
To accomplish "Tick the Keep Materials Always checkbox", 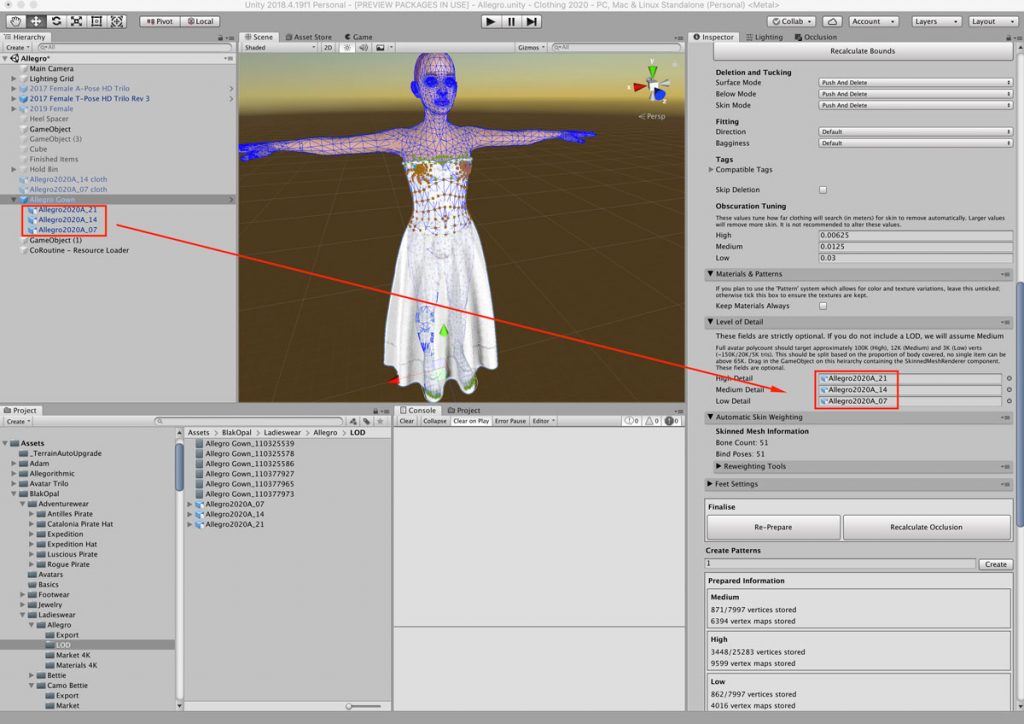I will pyautogui.click(x=823, y=306).
